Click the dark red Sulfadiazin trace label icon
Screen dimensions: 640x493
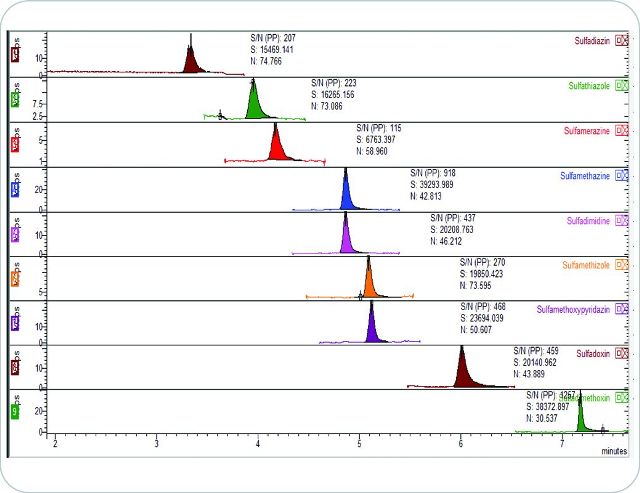[15, 54]
